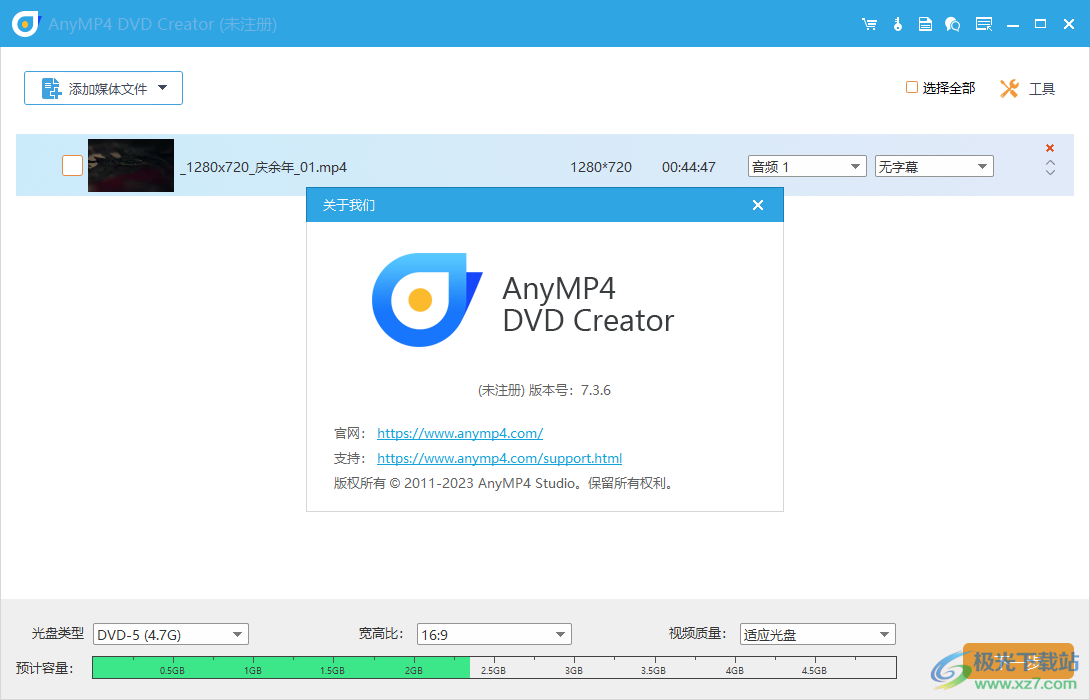Image resolution: width=1090 pixels, height=700 pixels.
Task: Click the estimated capacity progress bar
Action: point(494,667)
